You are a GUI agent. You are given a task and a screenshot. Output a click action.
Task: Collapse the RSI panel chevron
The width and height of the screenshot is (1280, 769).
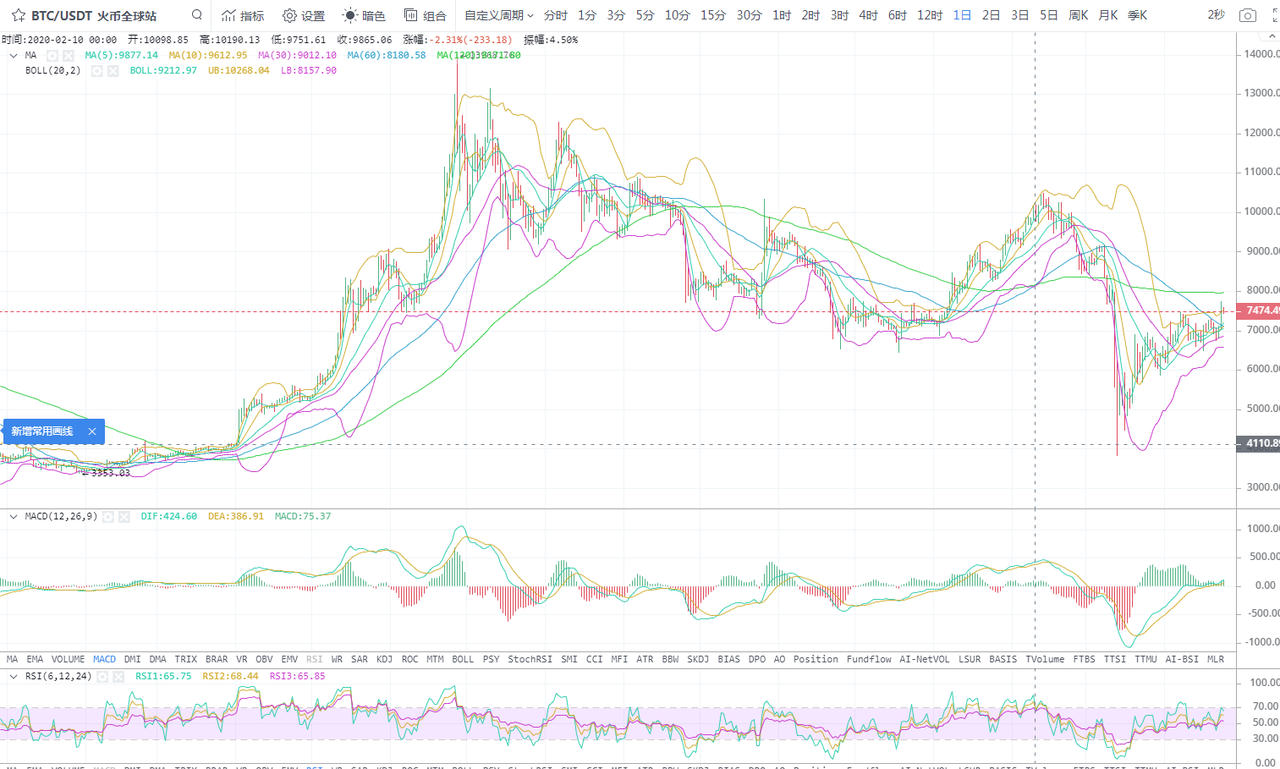pos(13,676)
